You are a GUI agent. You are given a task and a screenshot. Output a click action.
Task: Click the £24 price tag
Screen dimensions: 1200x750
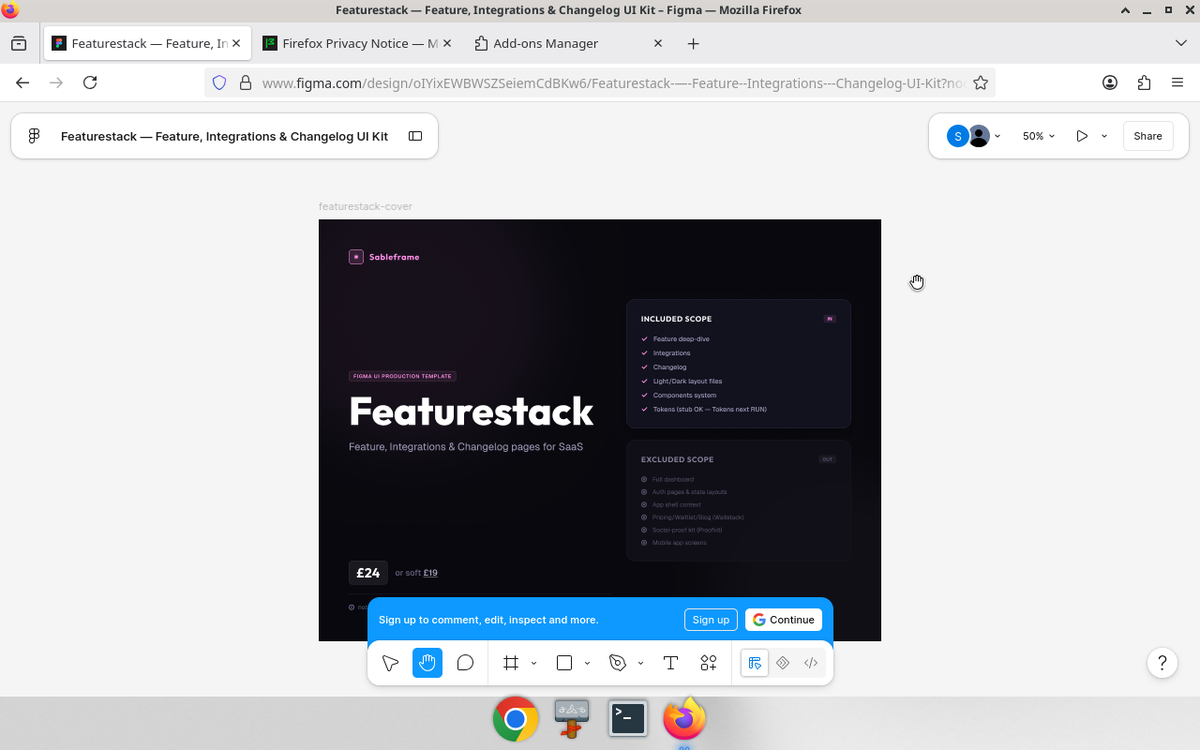click(x=368, y=573)
